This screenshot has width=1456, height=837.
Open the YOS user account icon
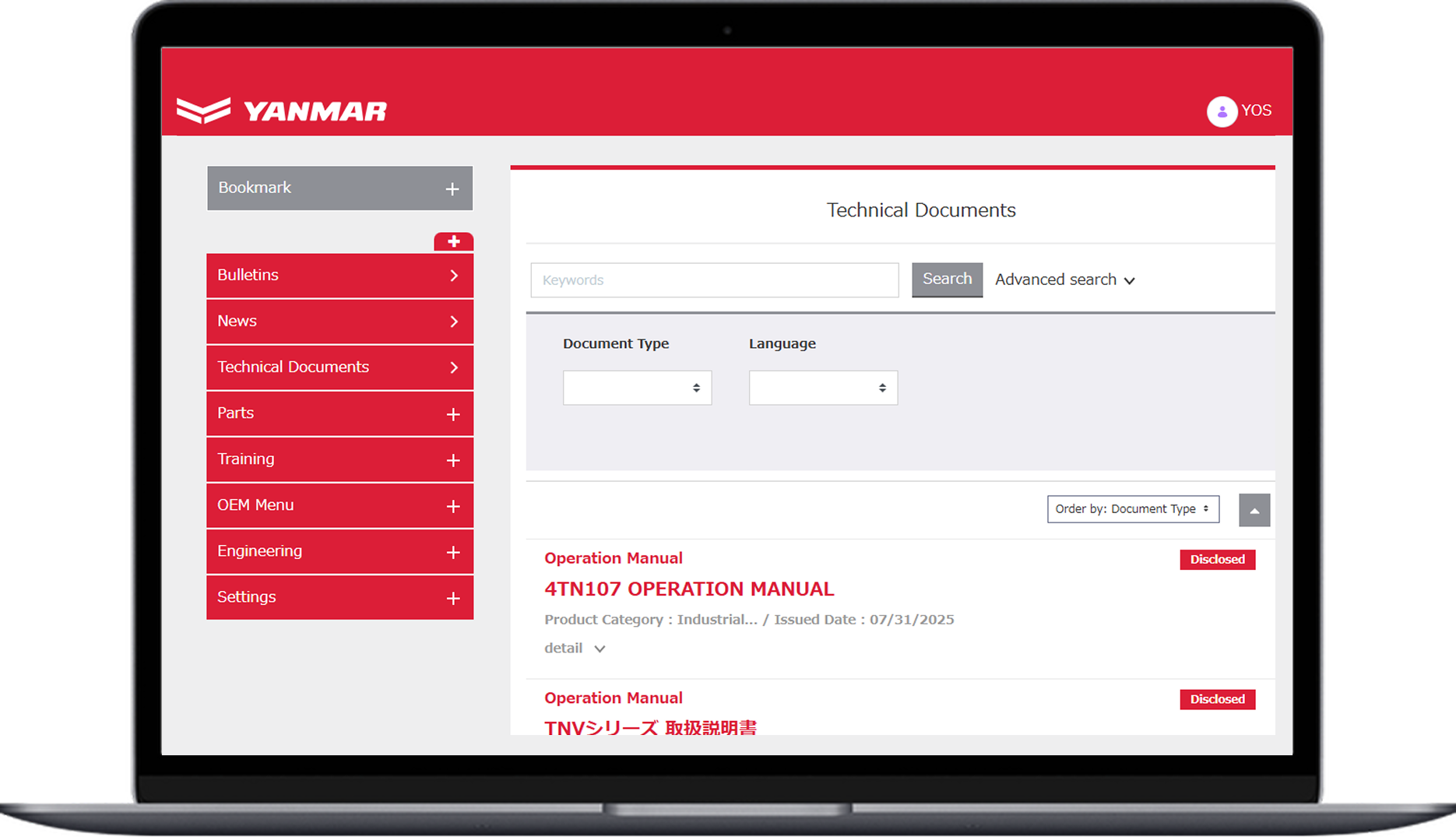click(1222, 111)
